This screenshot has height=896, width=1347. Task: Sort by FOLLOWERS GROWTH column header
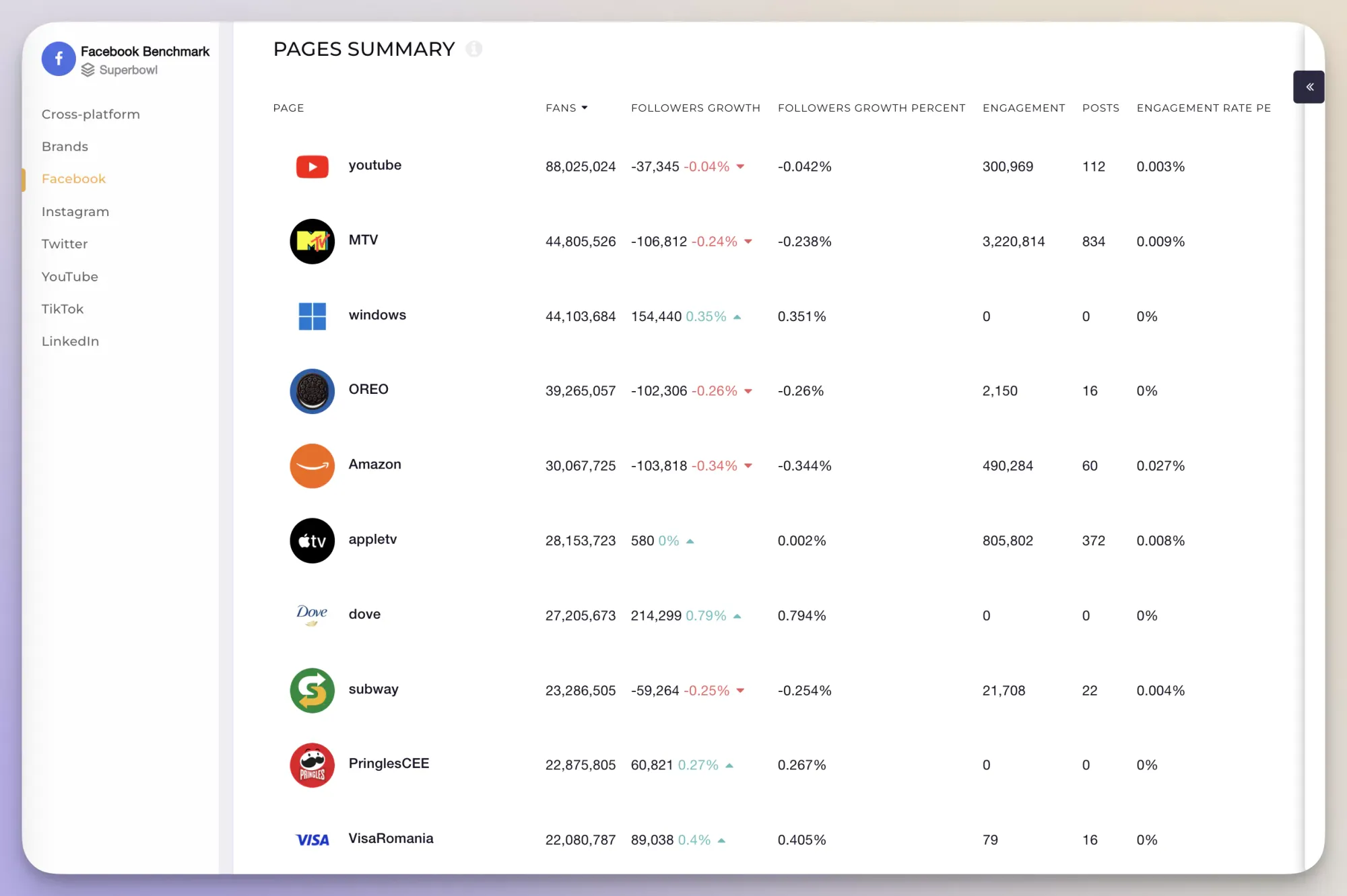click(696, 108)
